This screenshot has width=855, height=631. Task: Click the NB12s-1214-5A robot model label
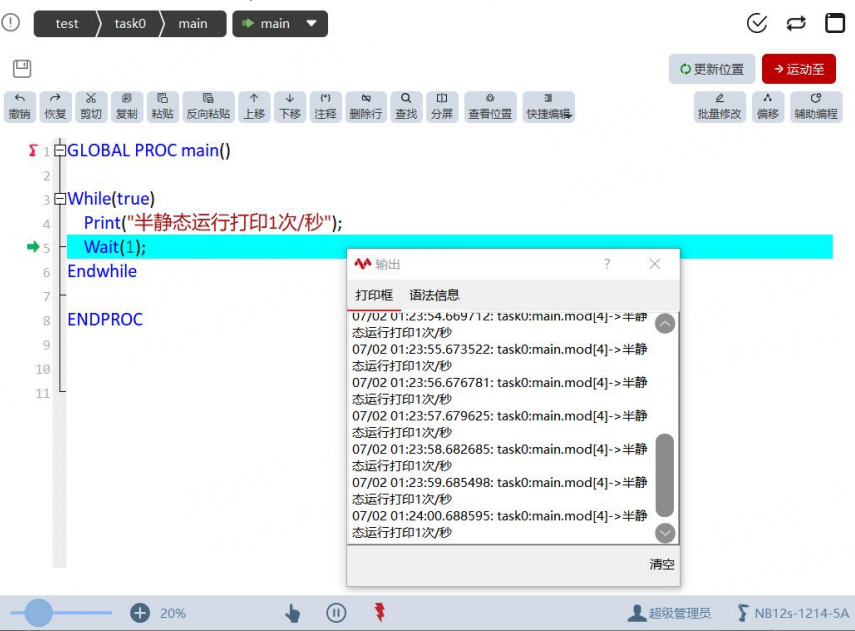tap(793, 614)
